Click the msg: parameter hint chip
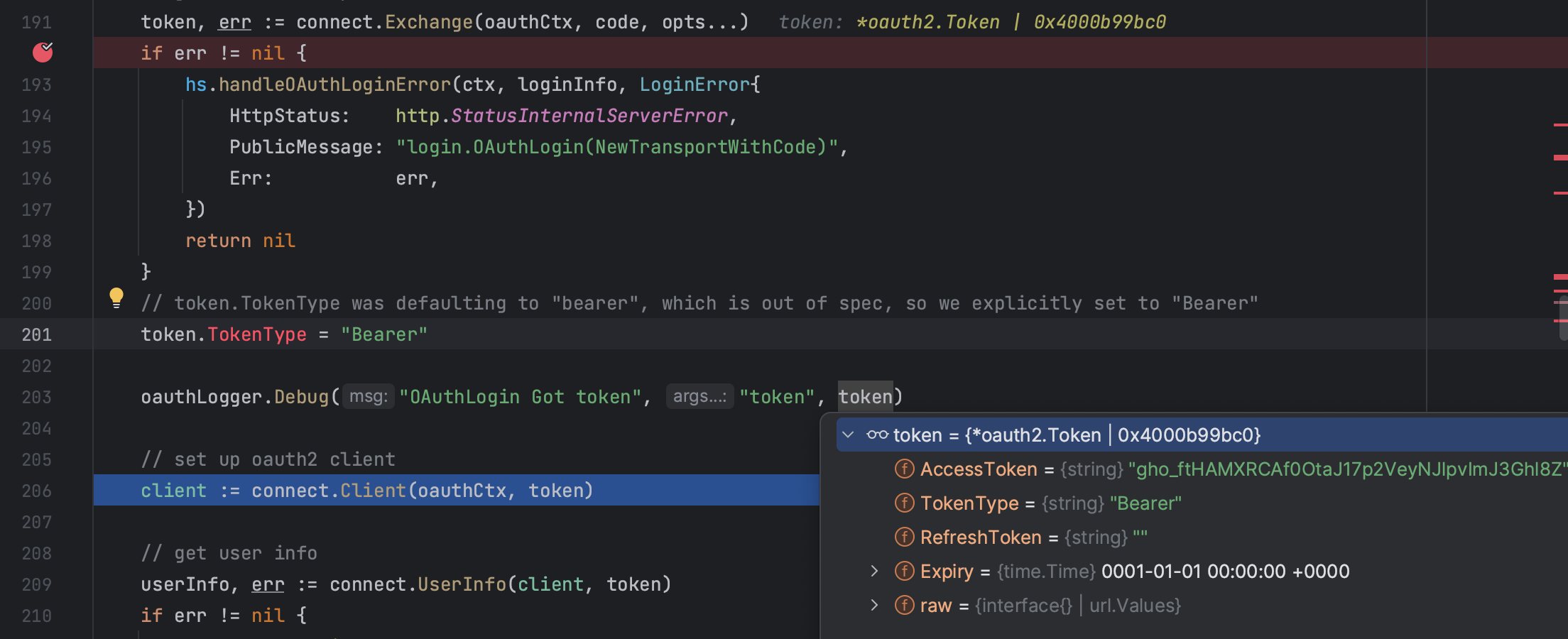The height and width of the screenshot is (639, 1568). click(x=368, y=396)
